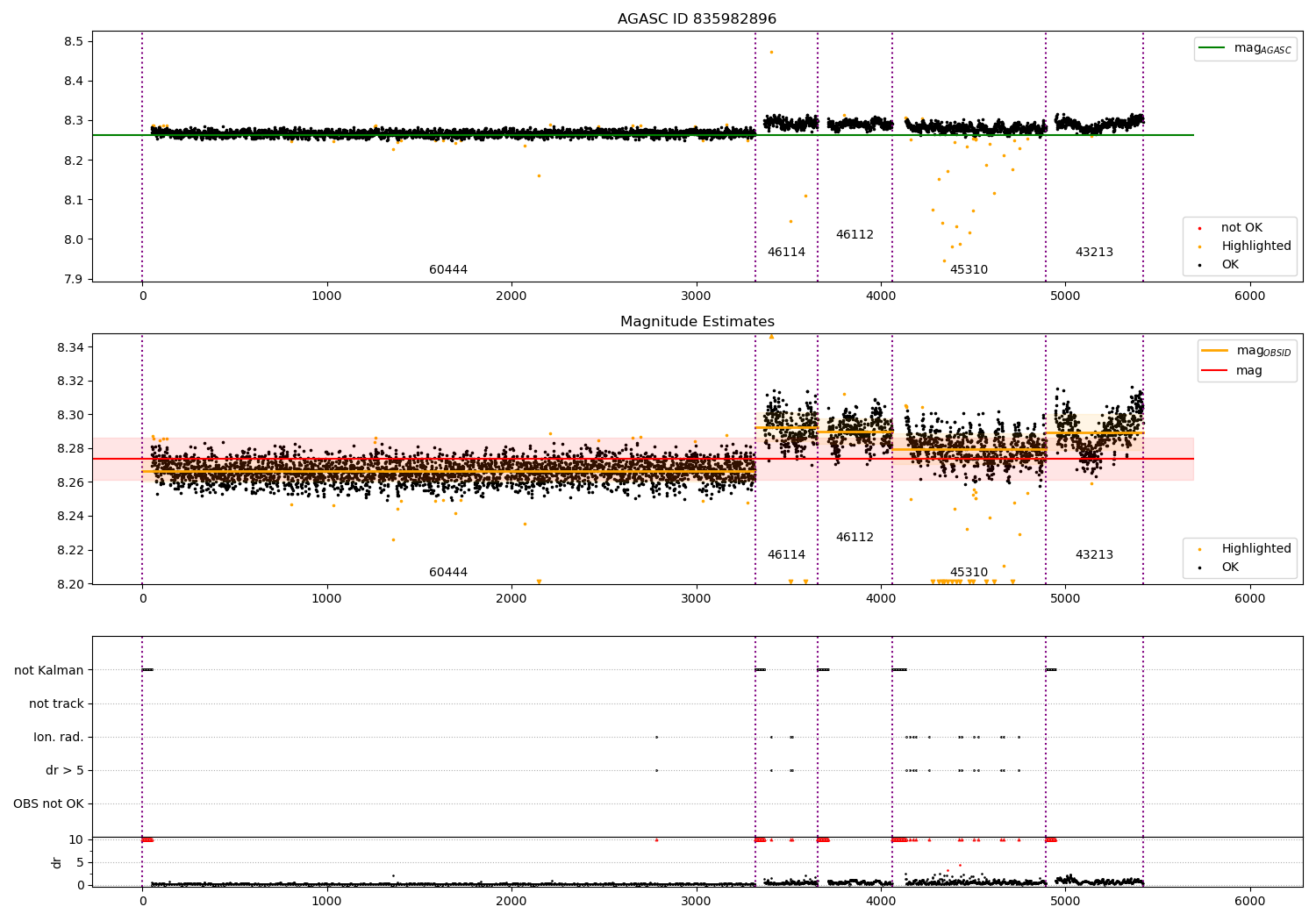This screenshot has height=921, width=1316.
Task: Click the 'OBS not OK' axis label
Action: (x=48, y=804)
